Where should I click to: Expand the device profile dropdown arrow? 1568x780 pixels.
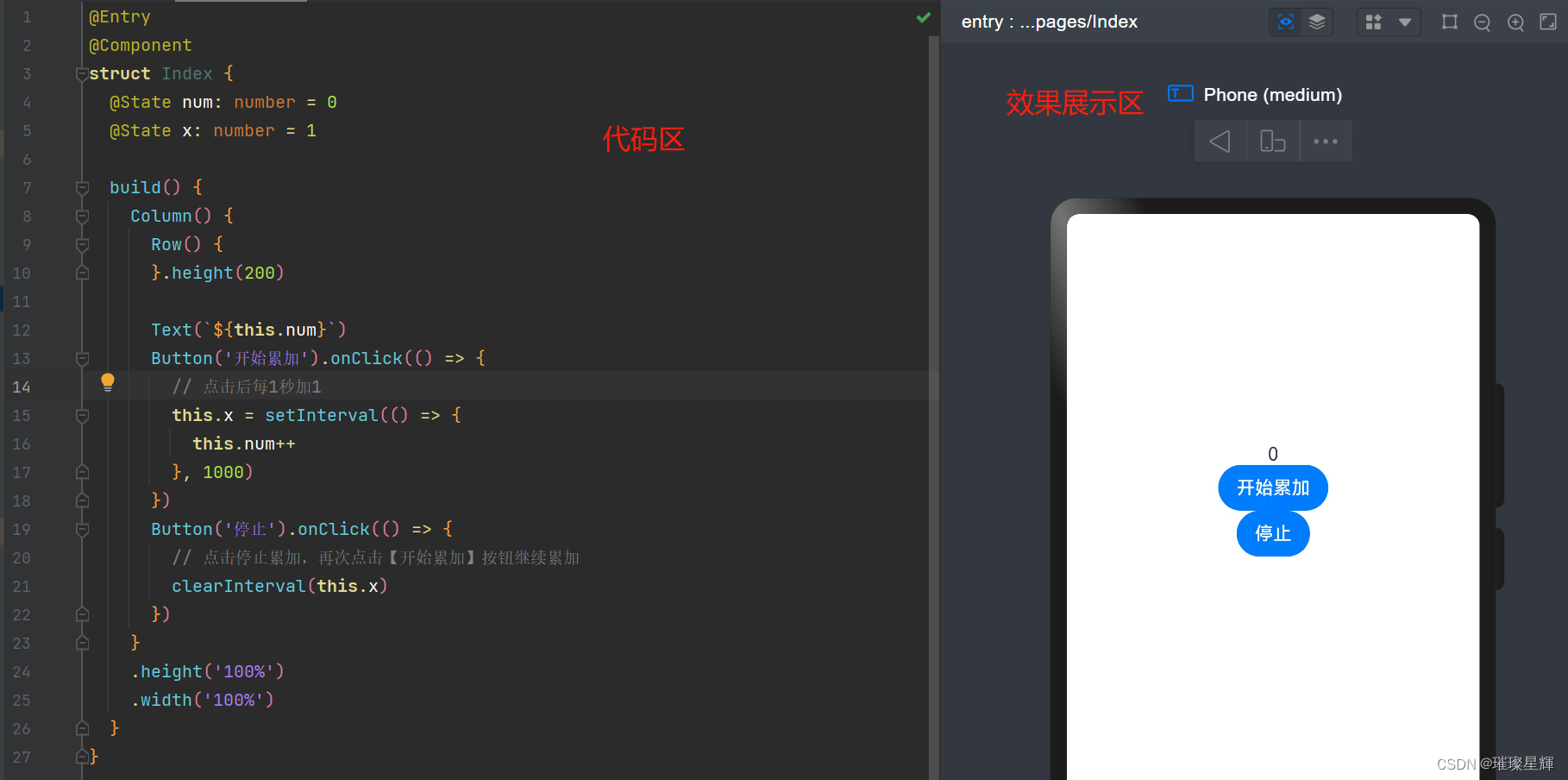click(x=1405, y=22)
